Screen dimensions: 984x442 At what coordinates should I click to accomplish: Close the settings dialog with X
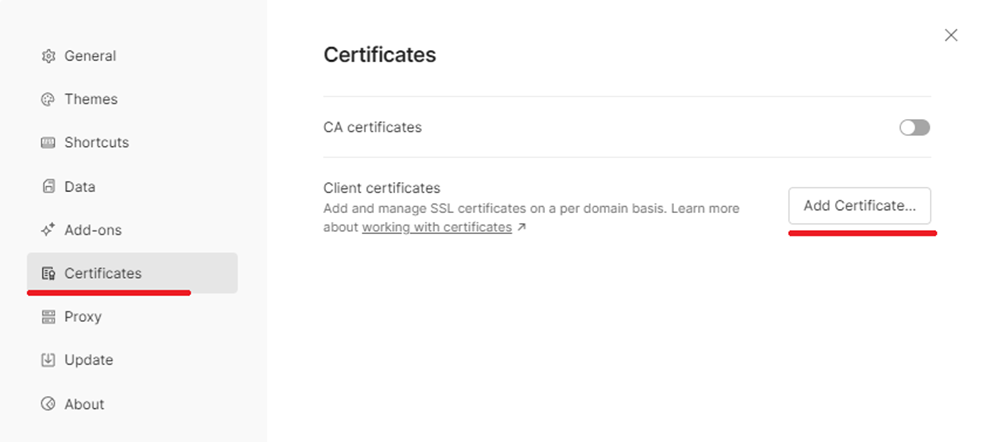click(x=951, y=35)
